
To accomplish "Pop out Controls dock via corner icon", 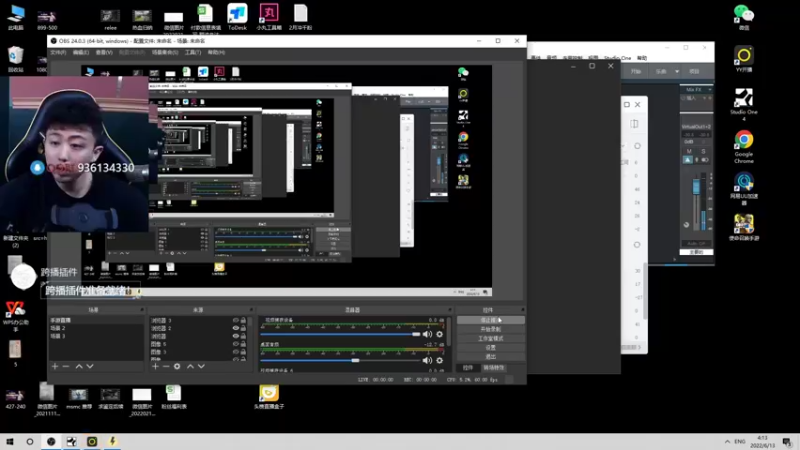I will coord(522,310).
